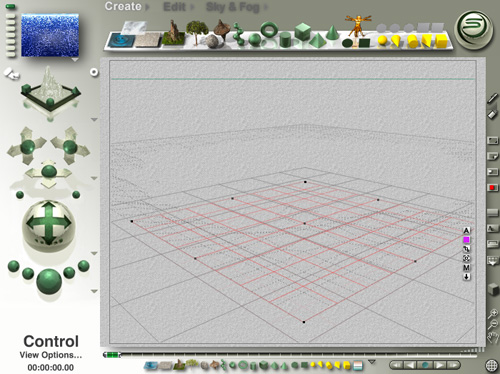This screenshot has width=500, height=374.
Task: Add a green cube primitive
Action: pyautogui.click(x=303, y=32)
